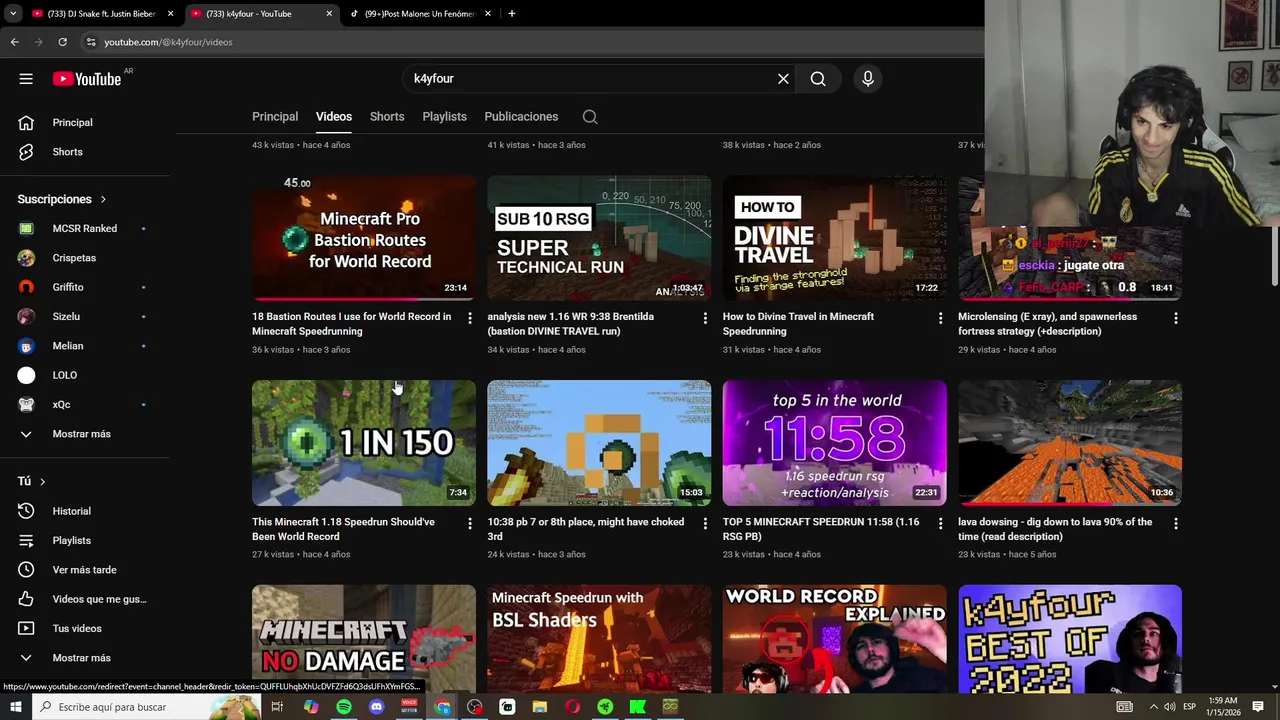Open lava dowsing video title
The height and width of the screenshot is (720, 1280).
click(1055, 529)
